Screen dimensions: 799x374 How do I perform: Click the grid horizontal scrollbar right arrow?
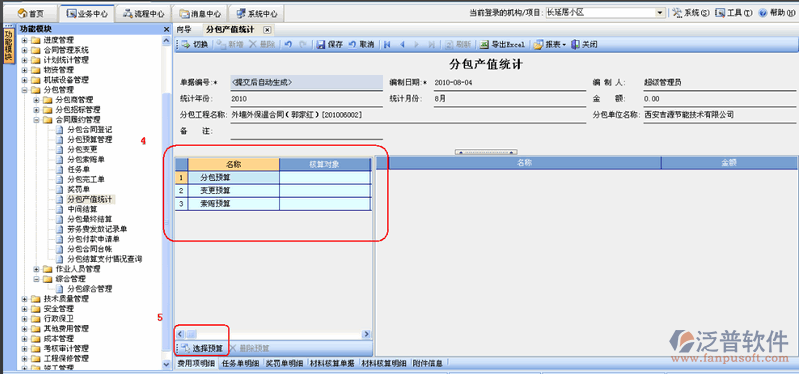point(366,334)
